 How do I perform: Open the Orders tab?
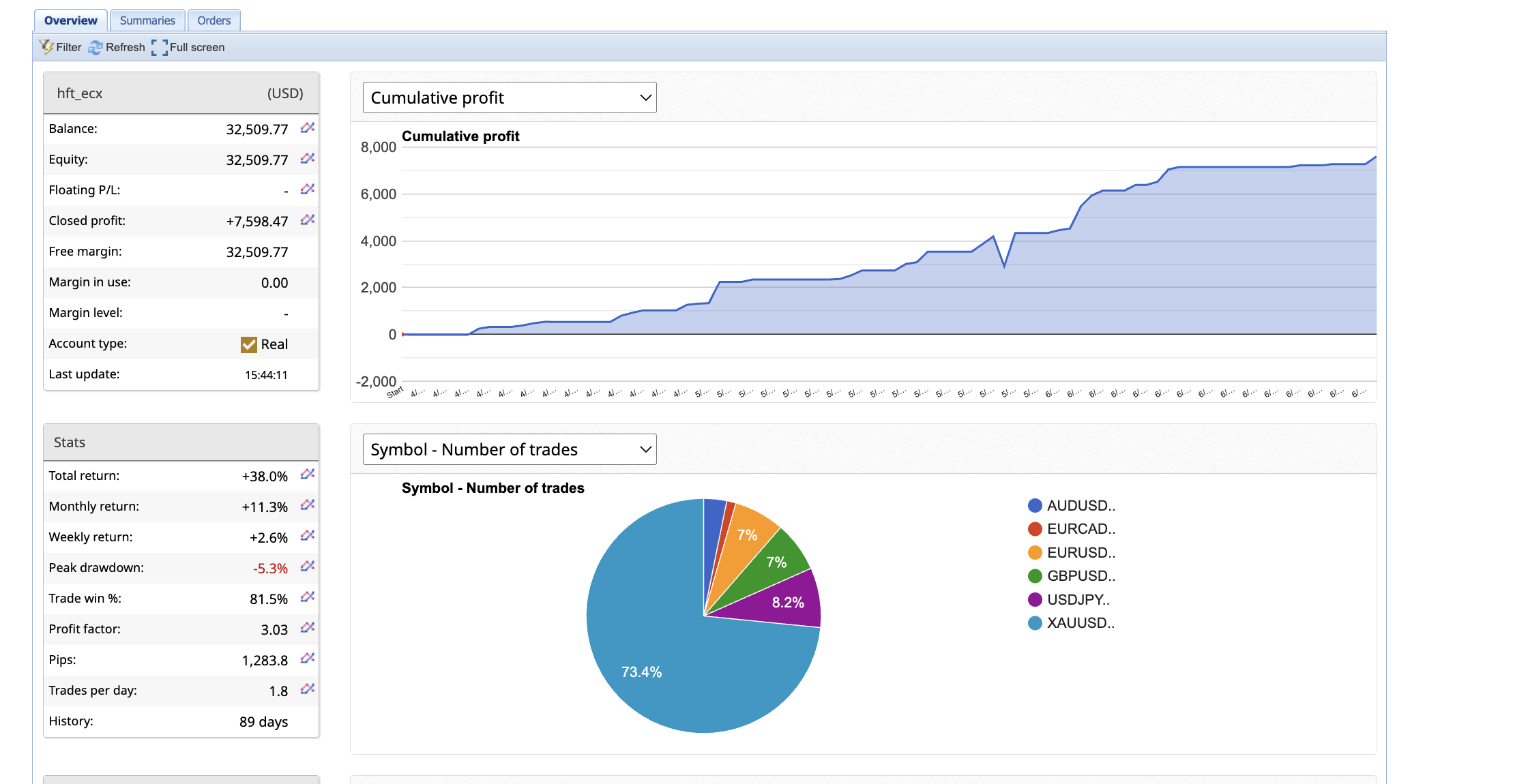pyautogui.click(x=214, y=20)
